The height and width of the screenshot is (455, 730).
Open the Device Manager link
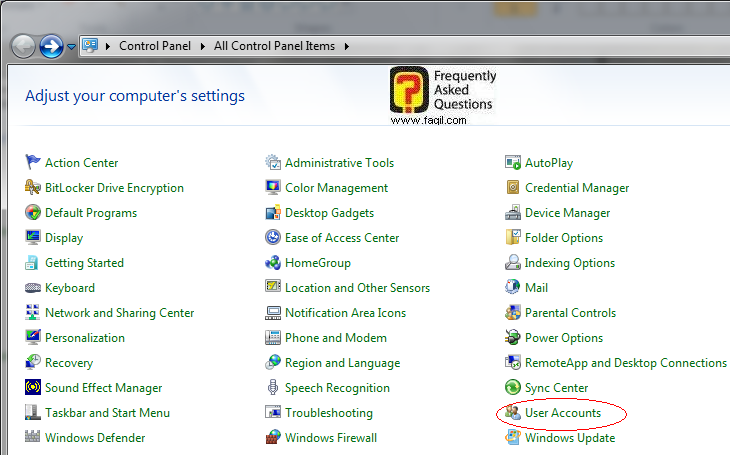[568, 213]
